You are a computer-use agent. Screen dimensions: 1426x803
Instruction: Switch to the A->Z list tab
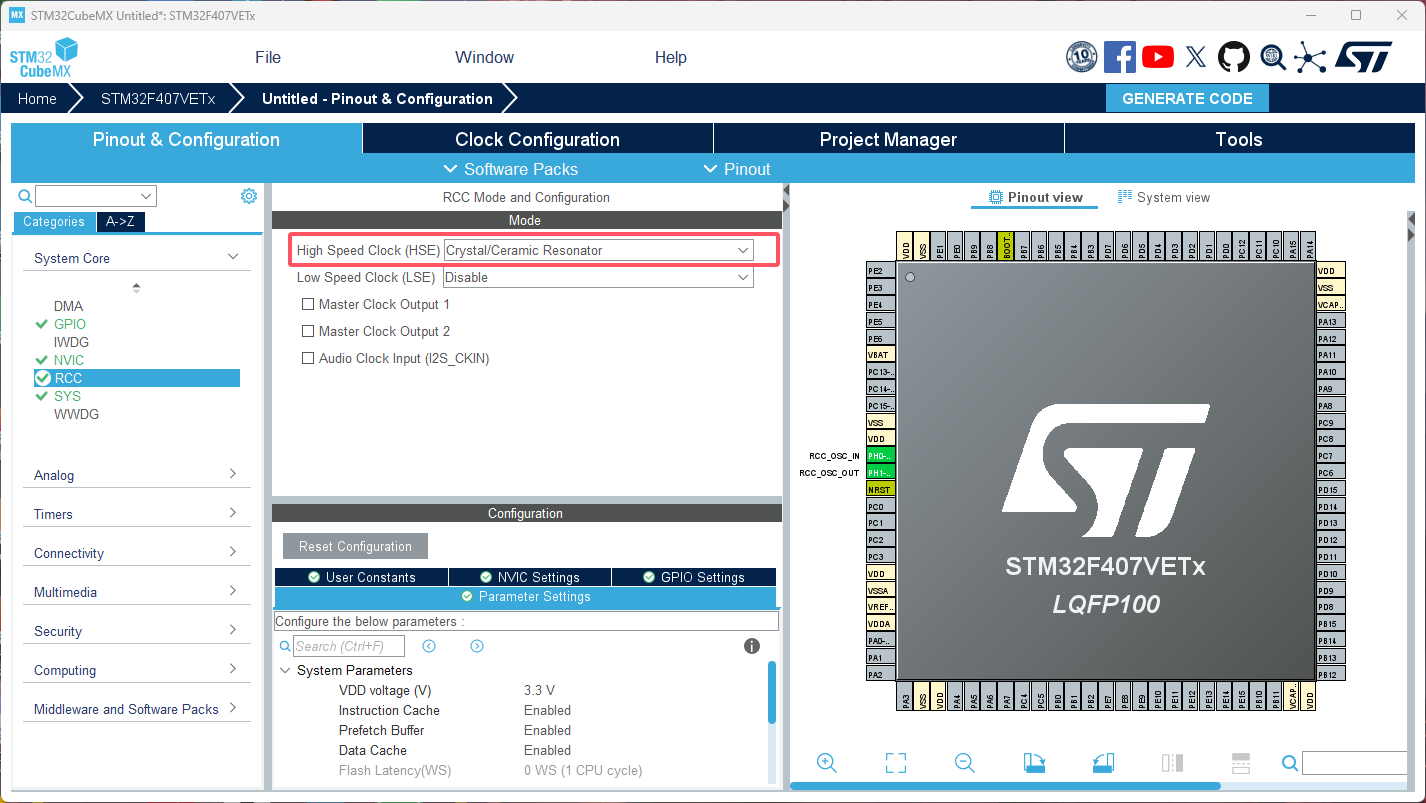(121, 222)
